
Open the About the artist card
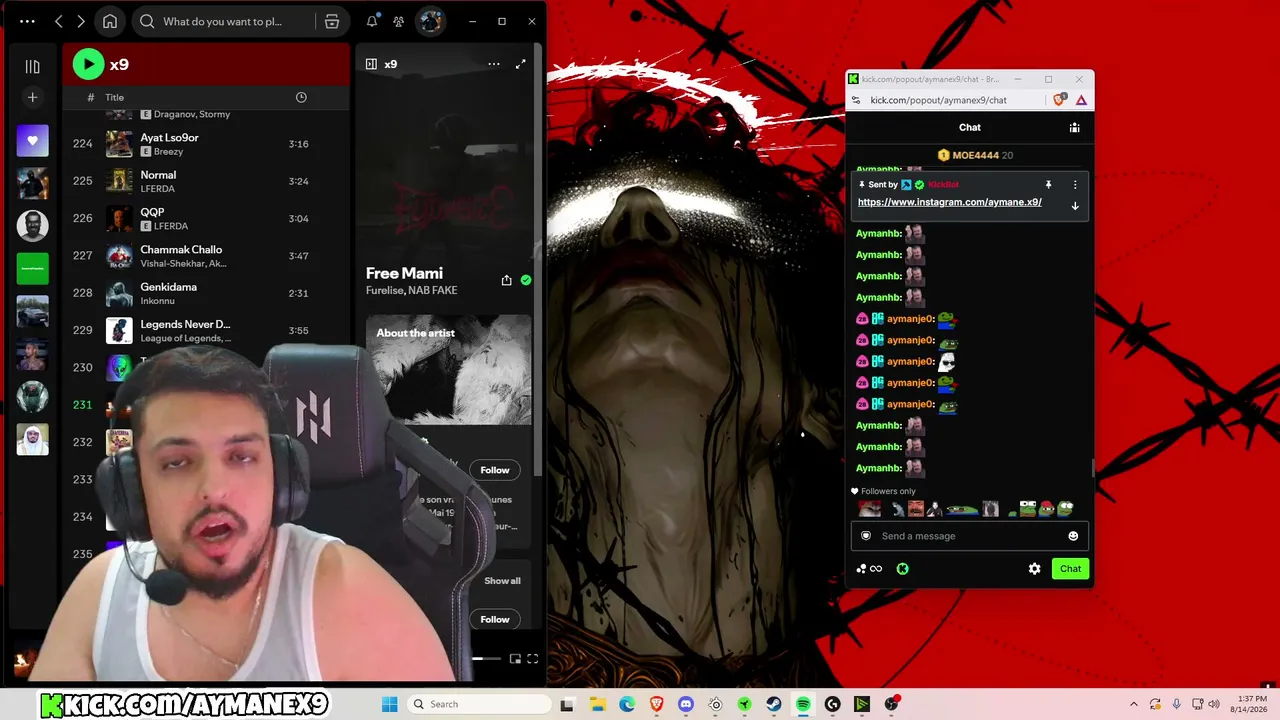pos(449,370)
